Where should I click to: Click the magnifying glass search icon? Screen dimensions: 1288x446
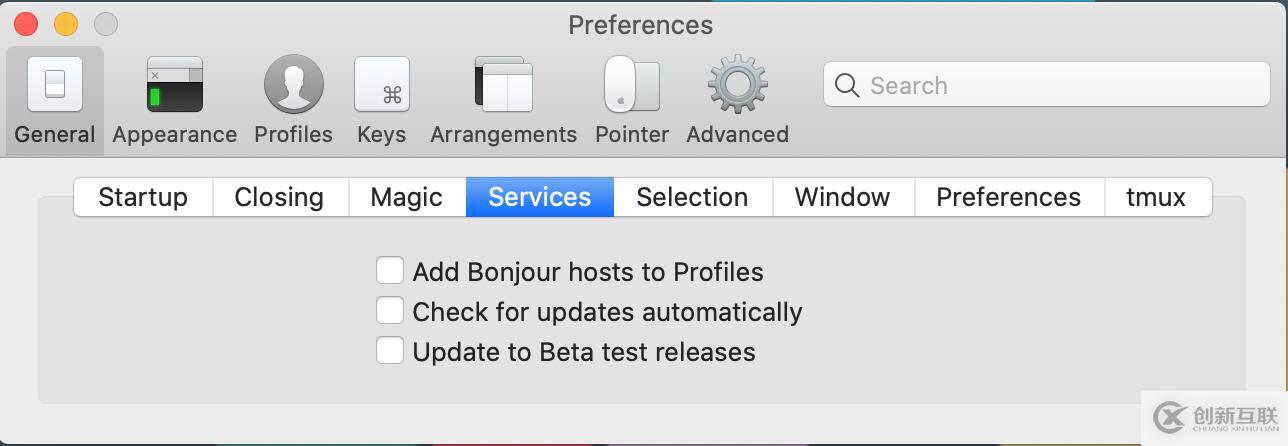click(x=847, y=86)
